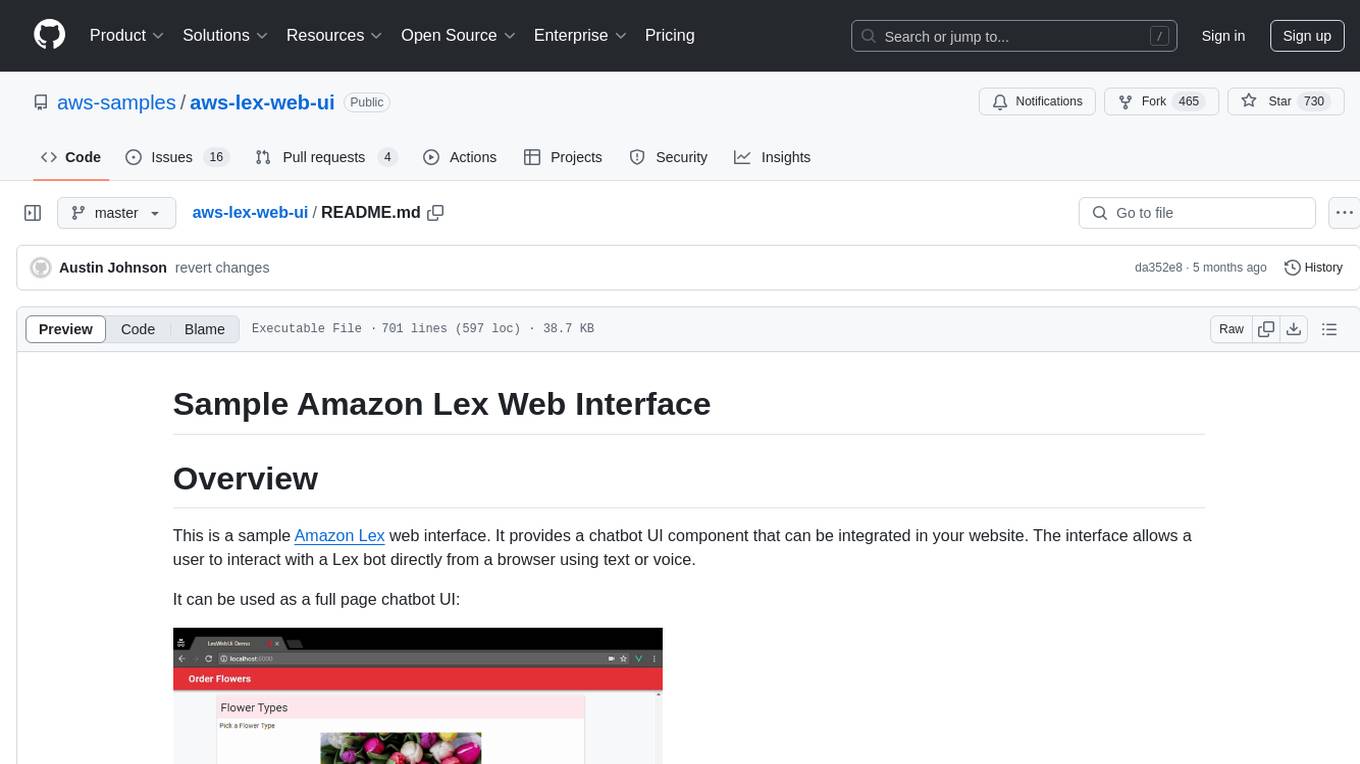Open the 'revert changes' commit message
The image size is (1360, 764).
pyautogui.click(x=222, y=268)
